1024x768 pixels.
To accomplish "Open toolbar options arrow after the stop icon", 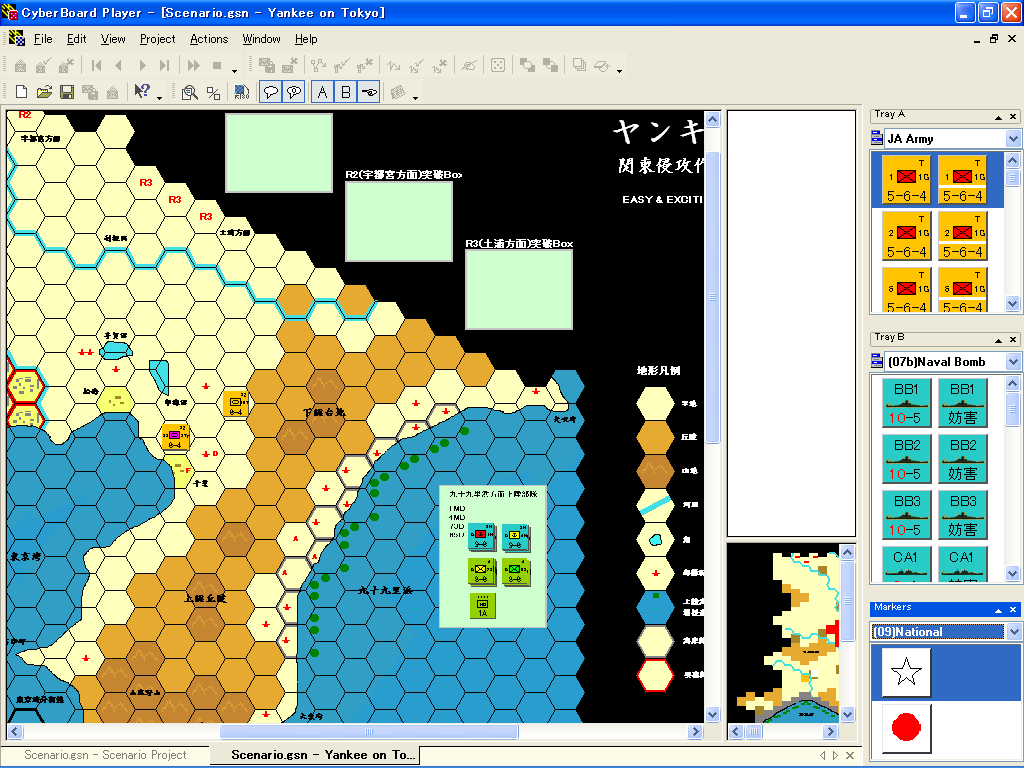I will (234, 70).
